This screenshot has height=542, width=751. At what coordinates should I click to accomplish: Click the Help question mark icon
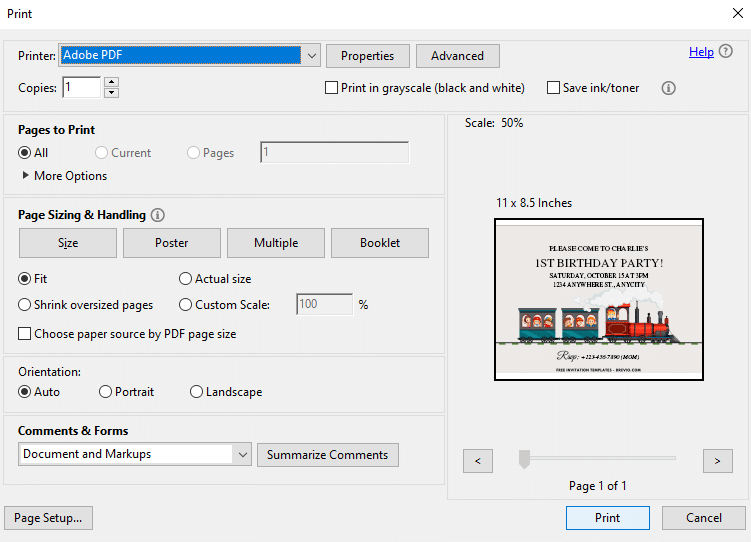tap(726, 51)
